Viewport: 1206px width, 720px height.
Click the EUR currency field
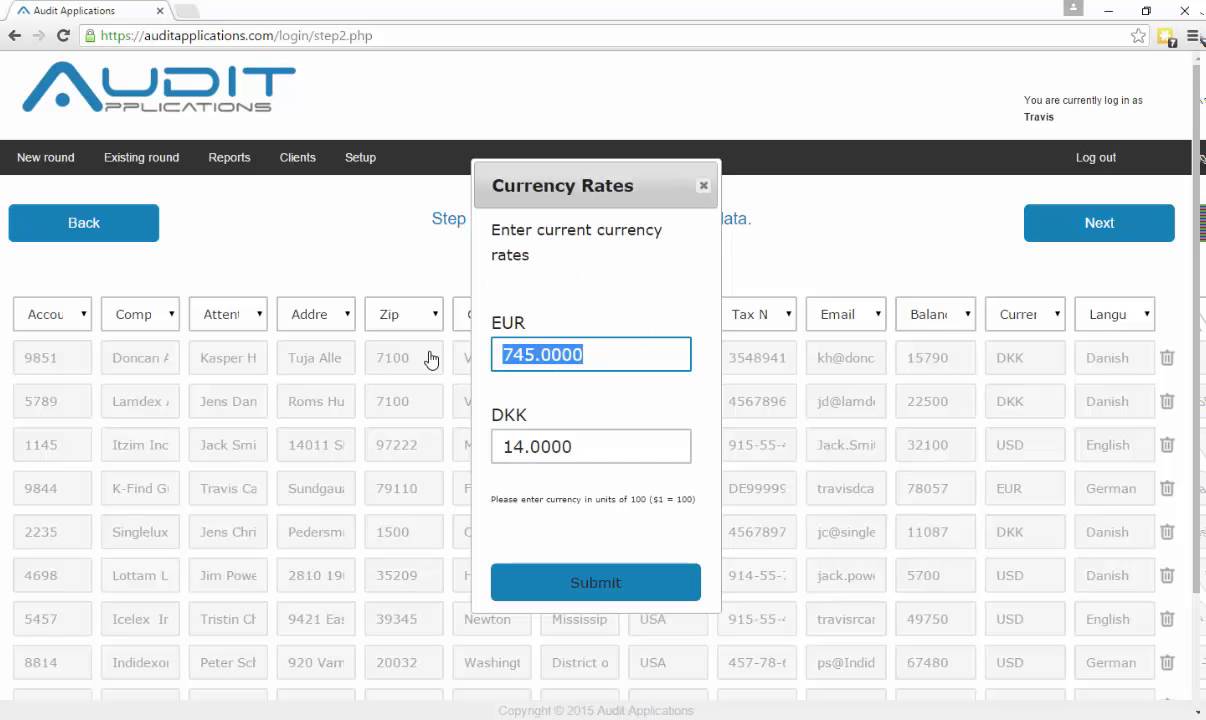pyautogui.click(x=1025, y=488)
